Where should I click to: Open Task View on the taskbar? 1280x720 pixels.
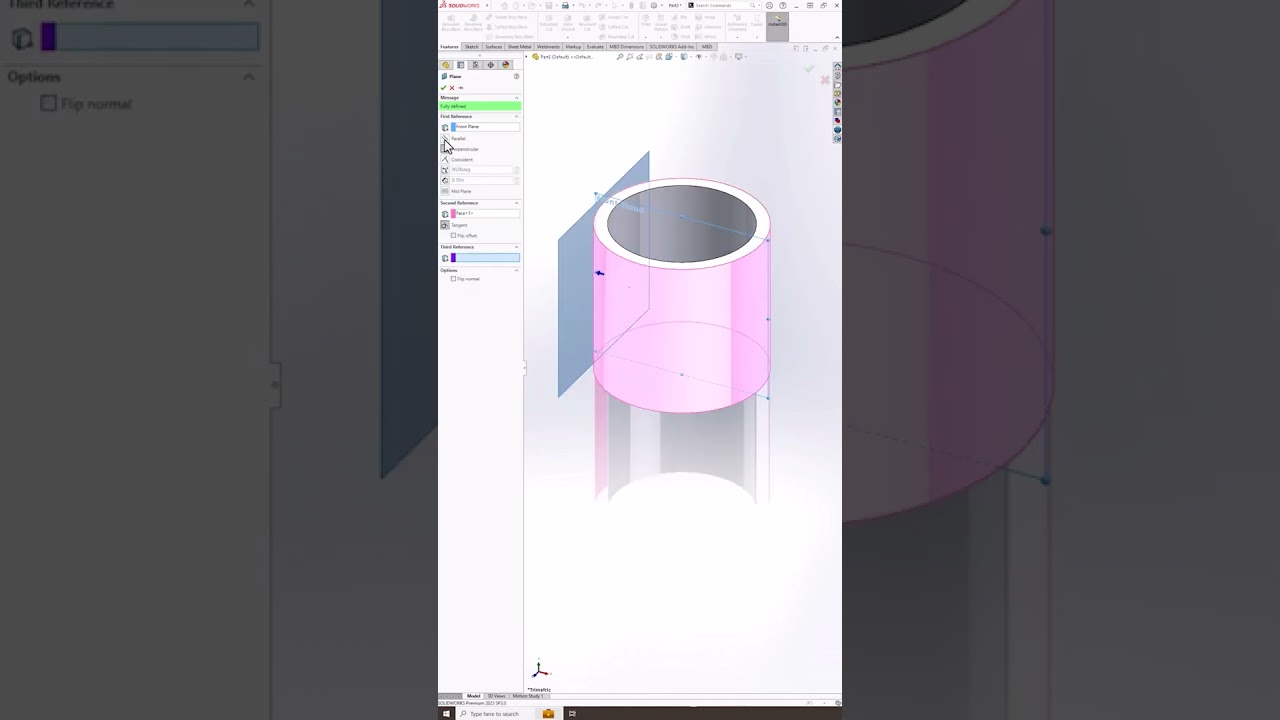572,713
